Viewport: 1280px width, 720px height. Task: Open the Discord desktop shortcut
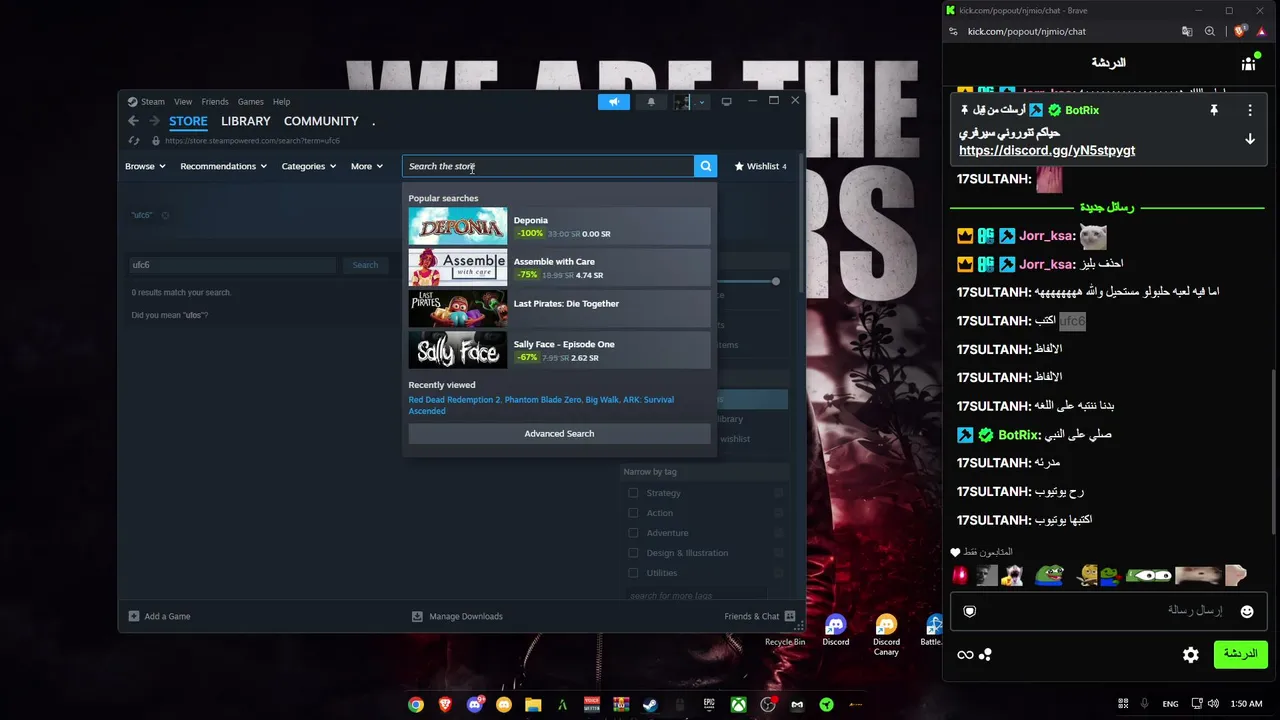click(x=836, y=631)
